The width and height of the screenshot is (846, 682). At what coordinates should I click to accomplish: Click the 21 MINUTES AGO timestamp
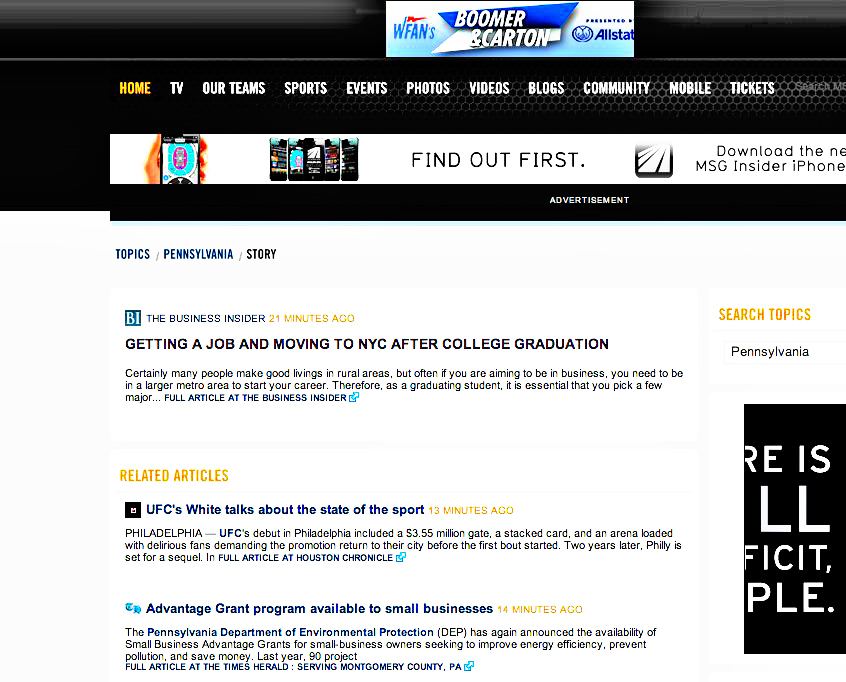coord(311,318)
